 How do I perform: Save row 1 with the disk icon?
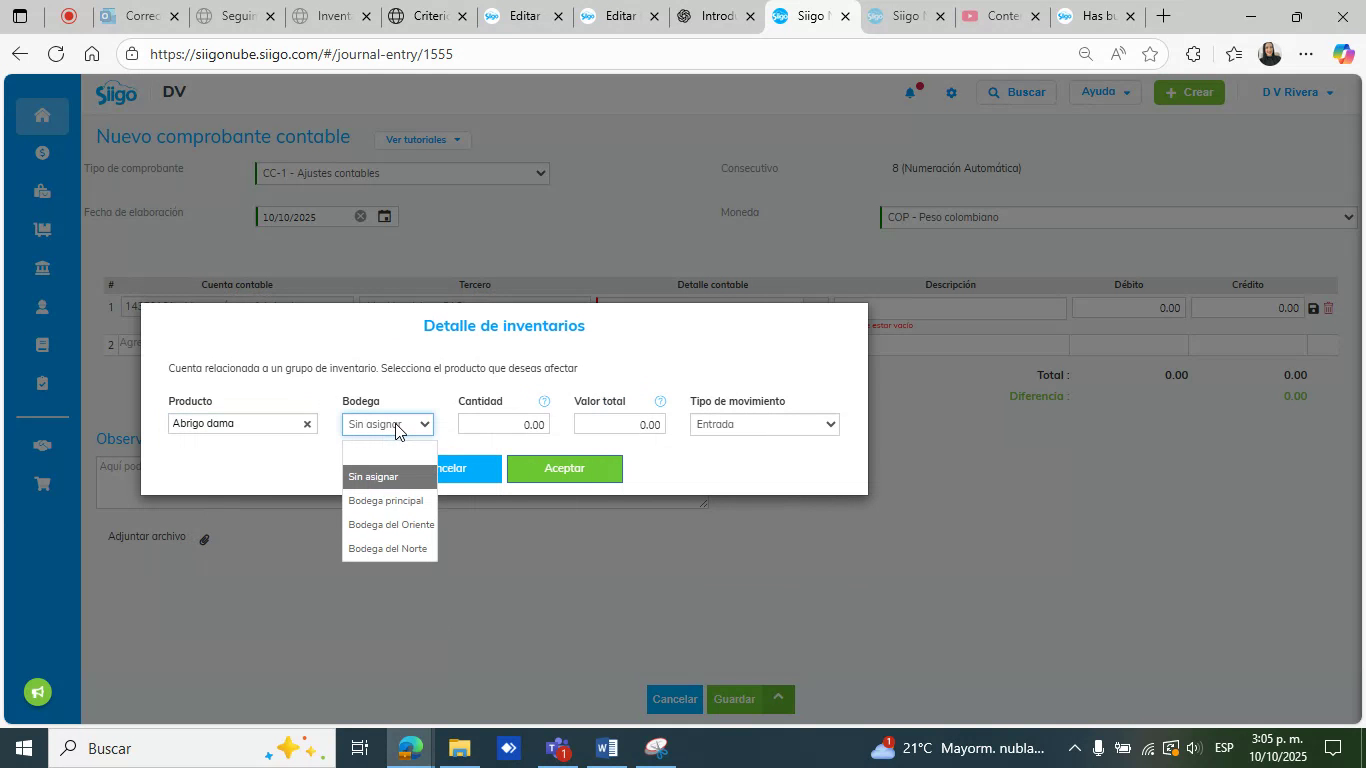click(1313, 308)
